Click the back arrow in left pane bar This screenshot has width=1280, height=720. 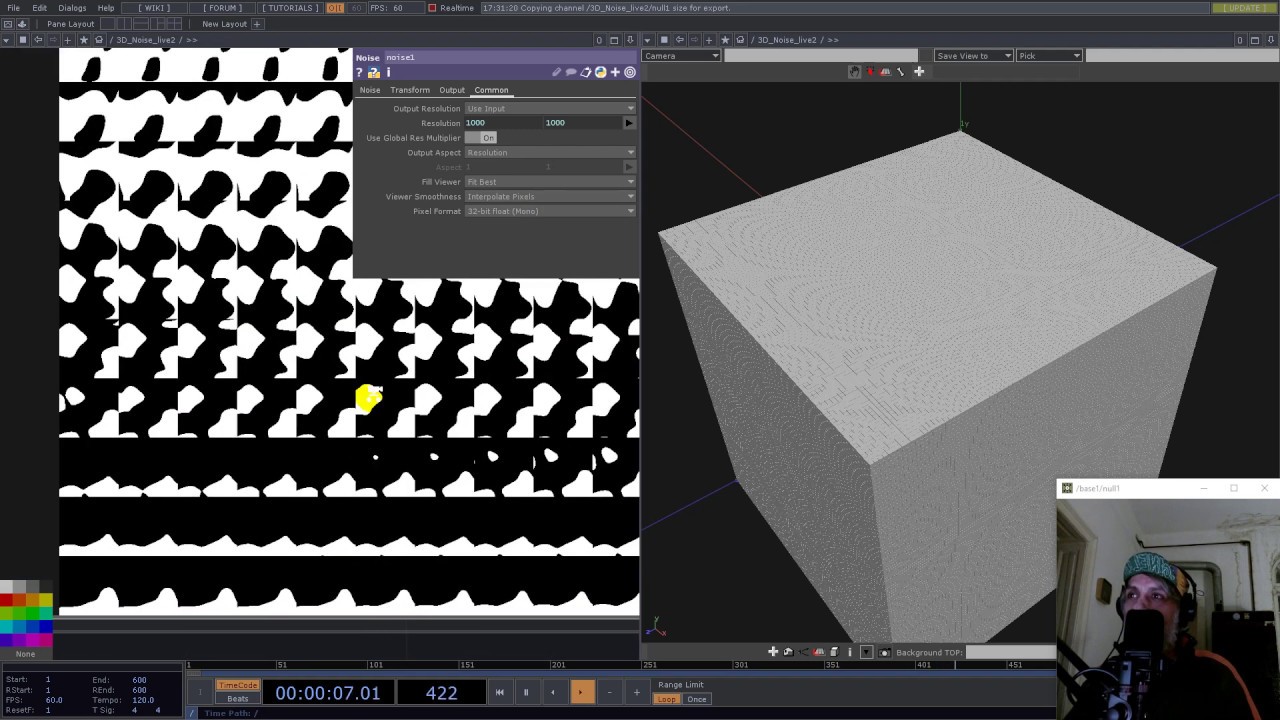(38, 40)
